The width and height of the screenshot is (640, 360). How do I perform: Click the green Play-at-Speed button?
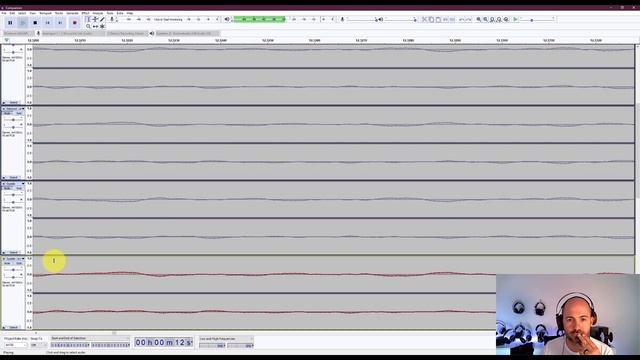[x=516, y=19]
